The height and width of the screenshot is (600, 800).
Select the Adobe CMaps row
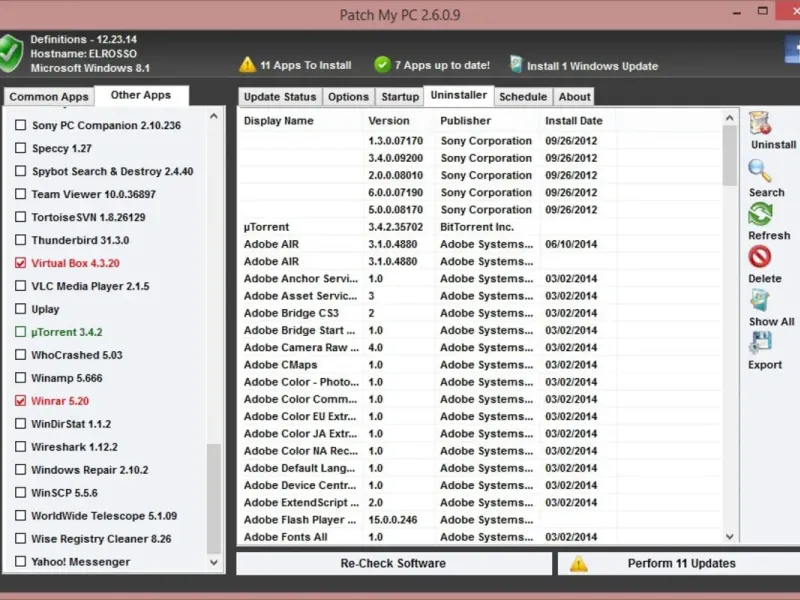(x=480, y=365)
